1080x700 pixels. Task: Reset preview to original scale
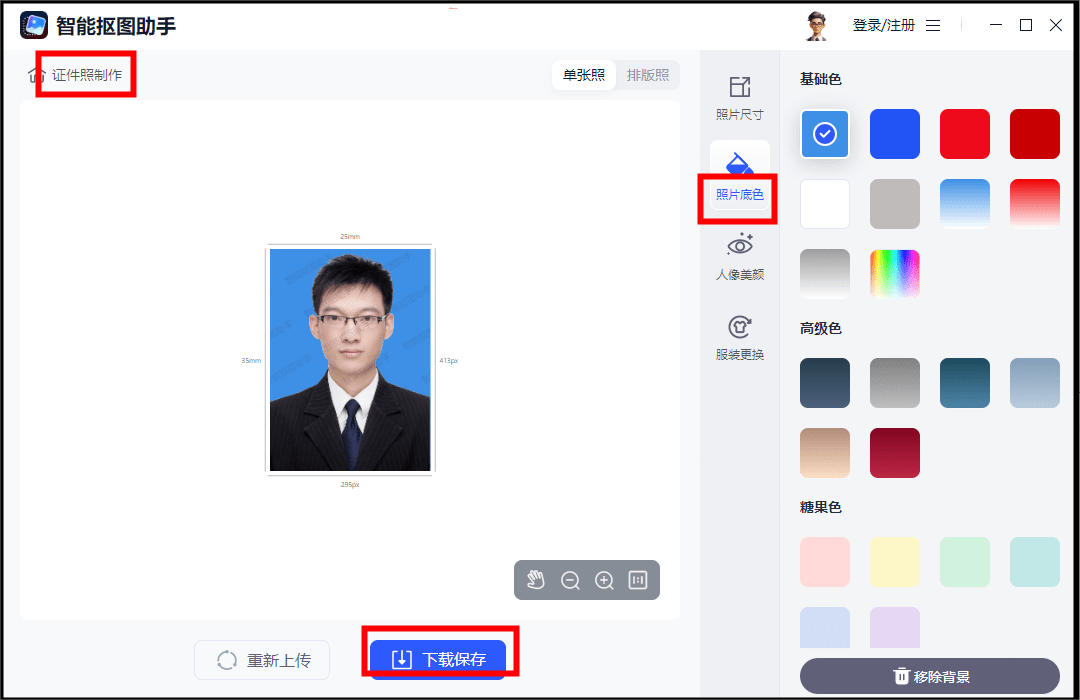click(638, 580)
